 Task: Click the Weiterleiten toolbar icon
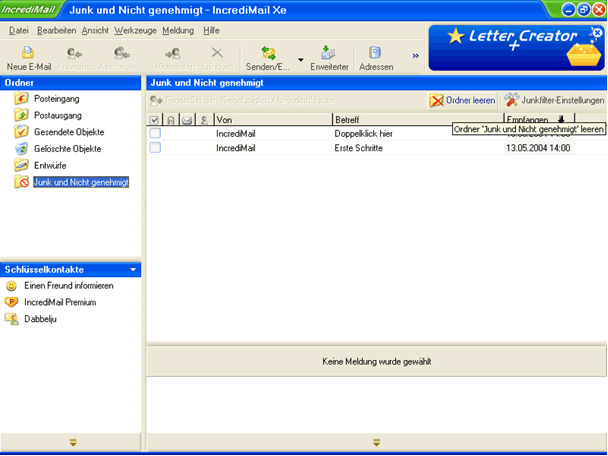173,53
